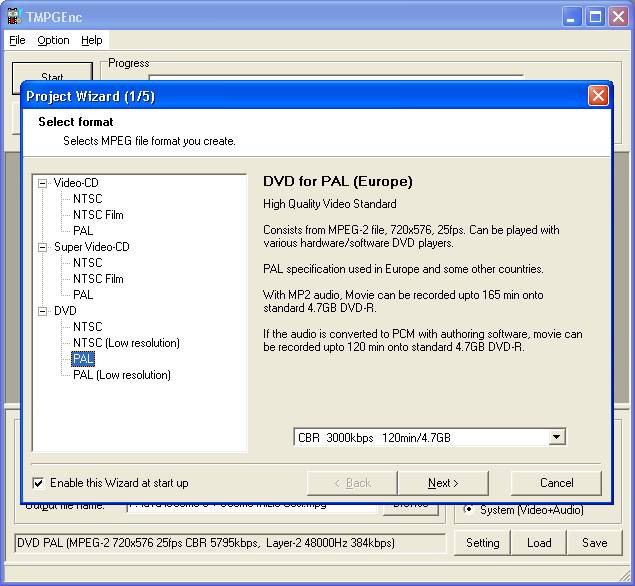Screen dimensions: 635x586
Task: Select PAL under Video-CD
Action: click(83, 231)
